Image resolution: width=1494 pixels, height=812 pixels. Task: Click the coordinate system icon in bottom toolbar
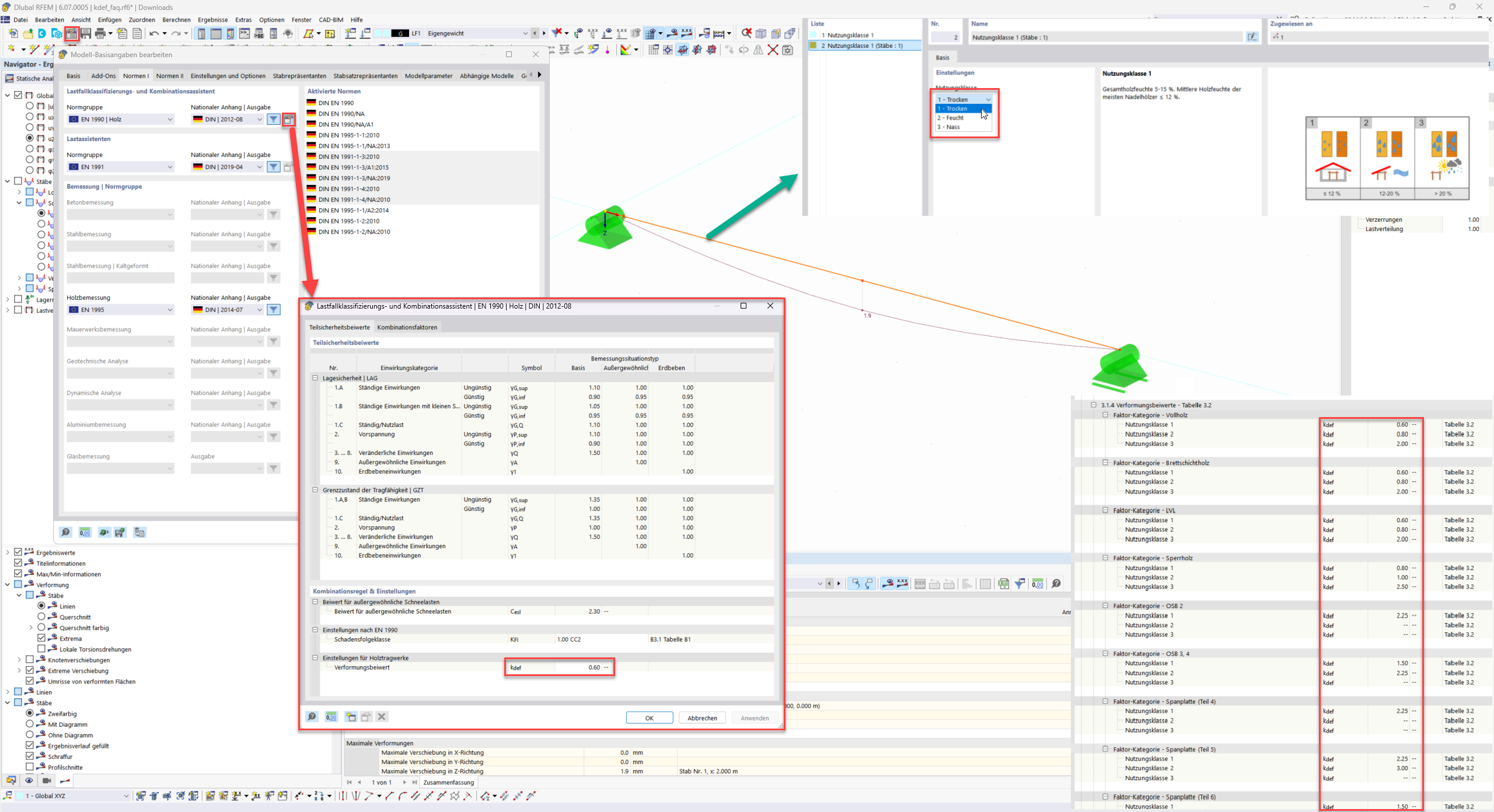(x=8, y=796)
